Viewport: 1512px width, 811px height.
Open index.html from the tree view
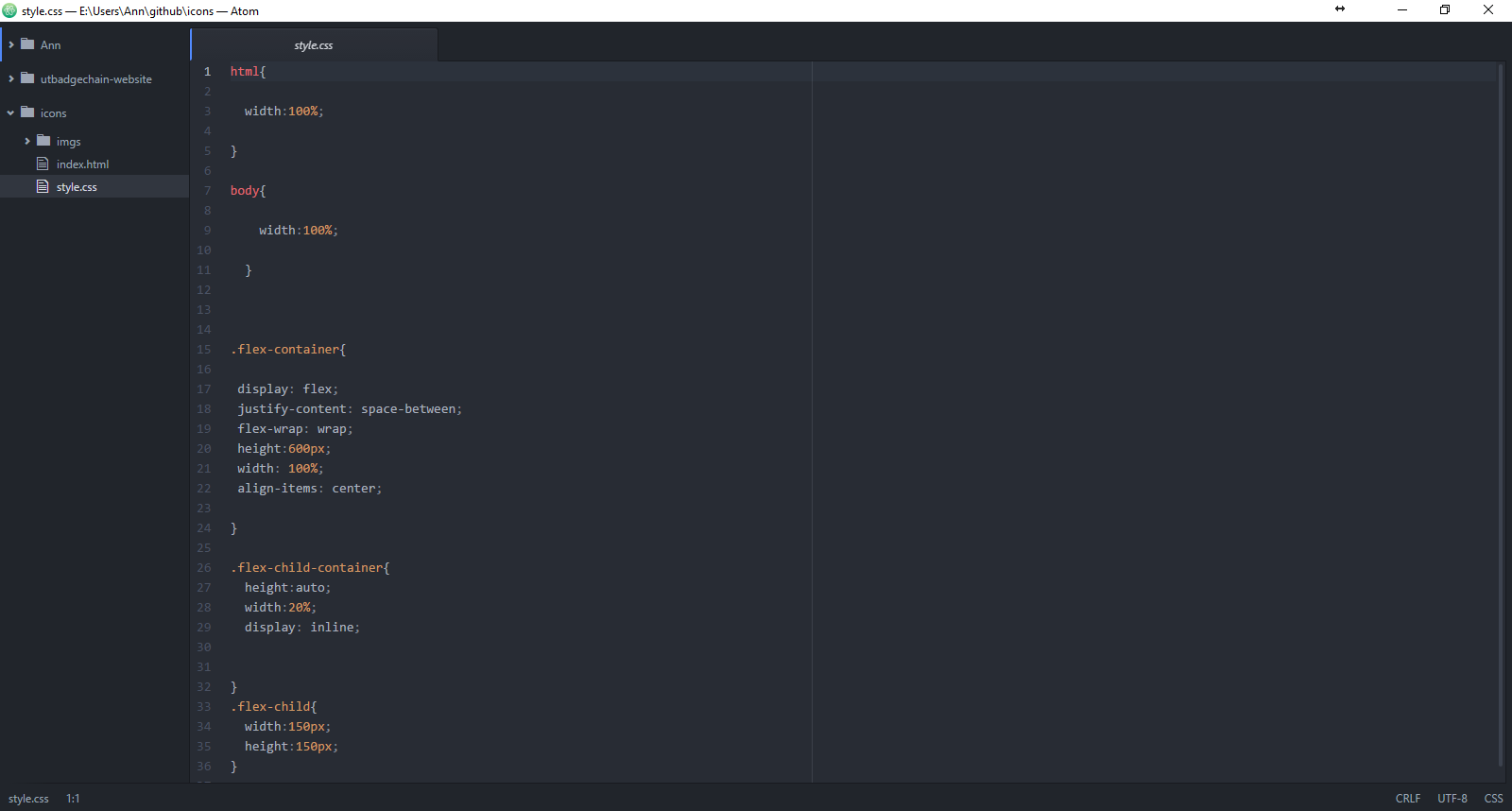tap(82, 164)
